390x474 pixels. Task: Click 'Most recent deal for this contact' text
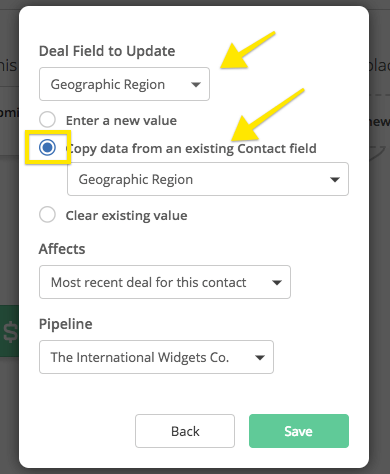[x=149, y=283]
